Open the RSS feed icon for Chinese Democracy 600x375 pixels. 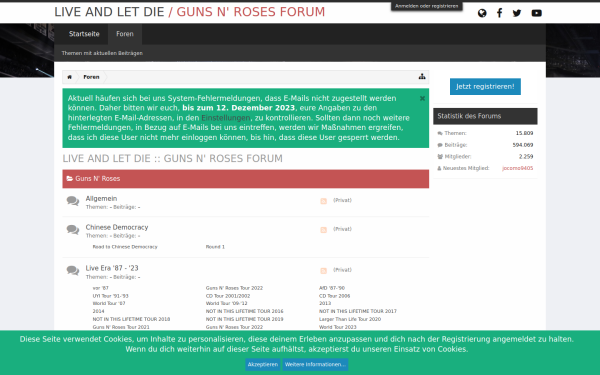(x=323, y=230)
